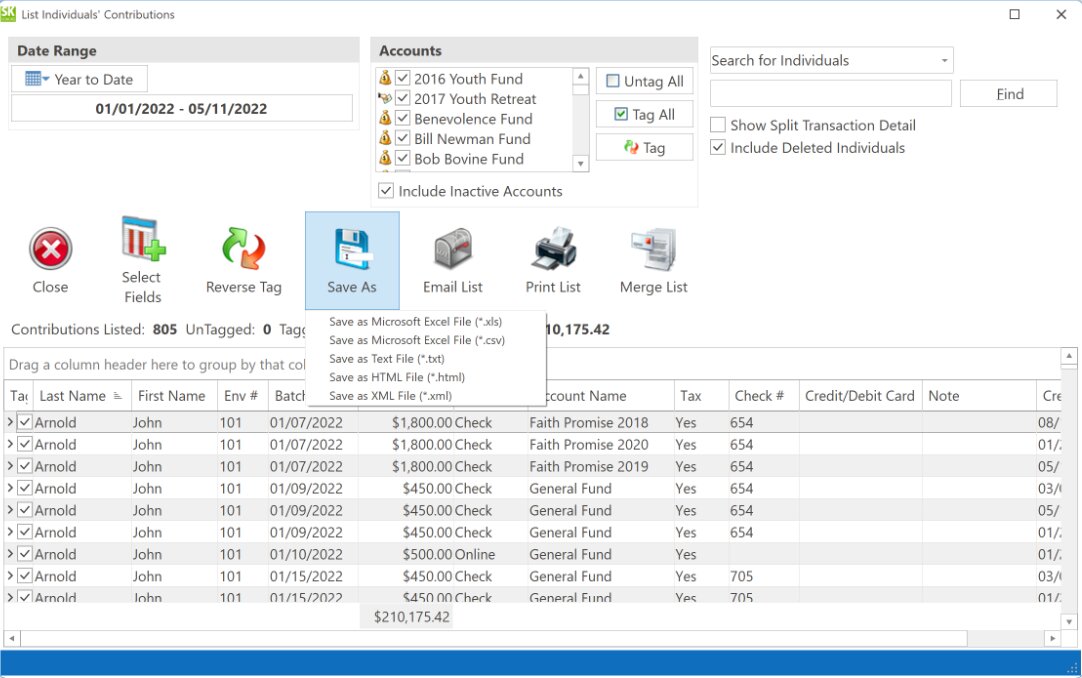Disable Include Inactive Accounts
Image resolution: width=1082 pixels, height=678 pixels.
point(386,191)
